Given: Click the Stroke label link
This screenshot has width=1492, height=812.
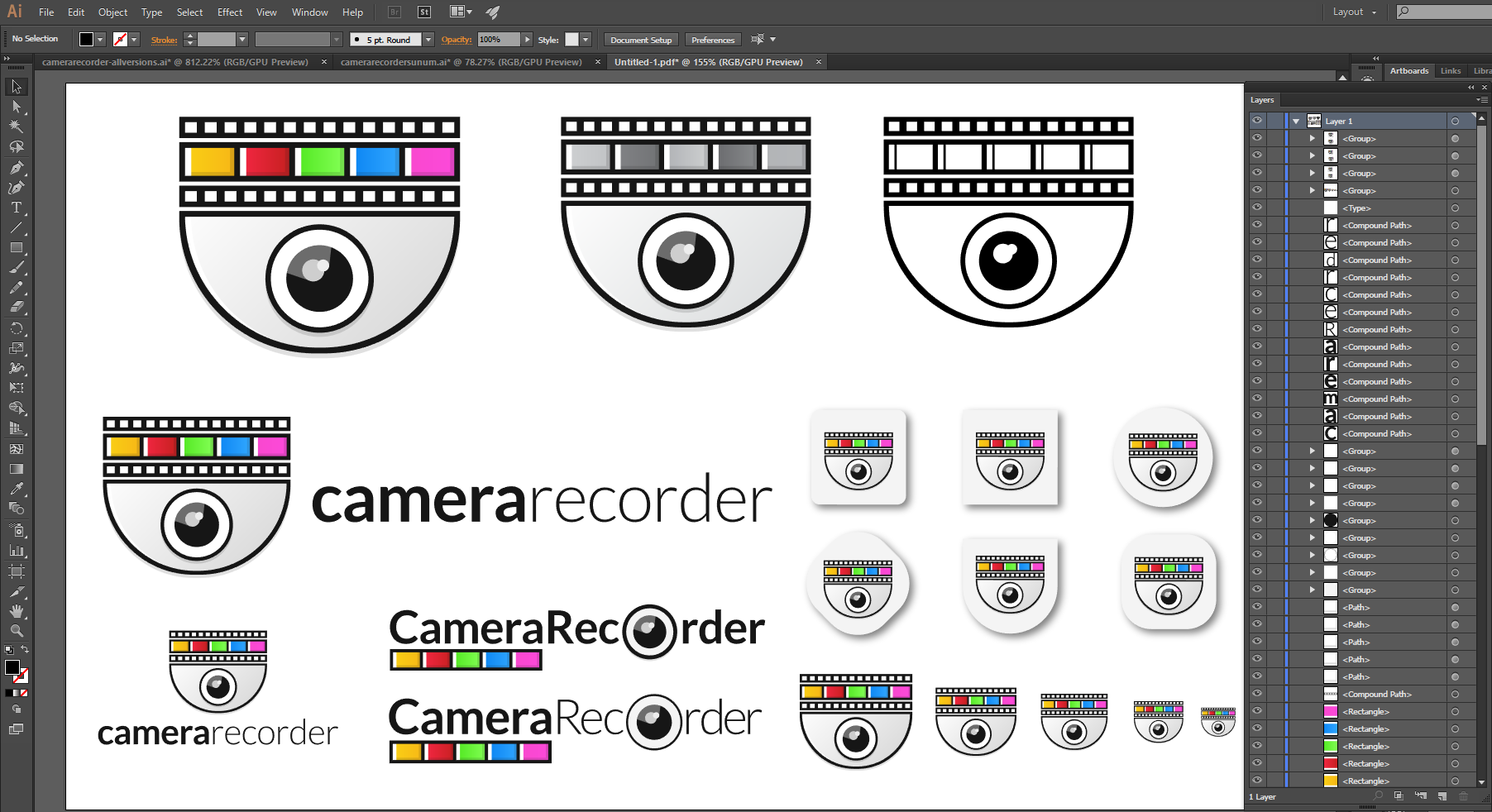Looking at the screenshot, I should pyautogui.click(x=164, y=40).
